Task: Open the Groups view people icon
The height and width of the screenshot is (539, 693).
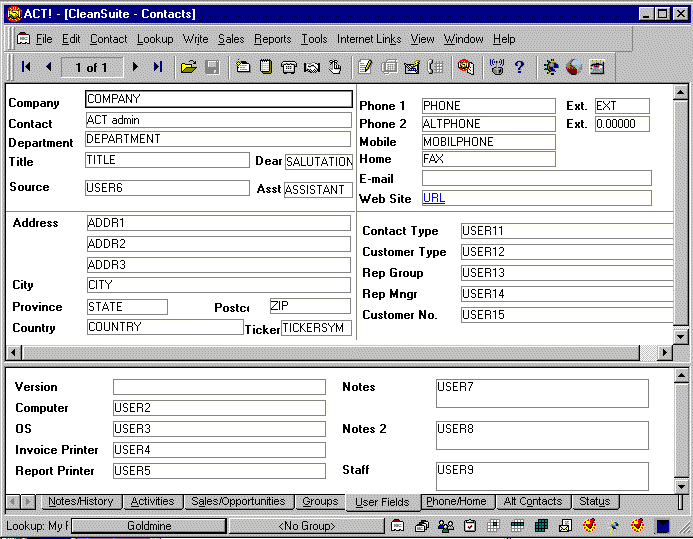Action: click(446, 526)
